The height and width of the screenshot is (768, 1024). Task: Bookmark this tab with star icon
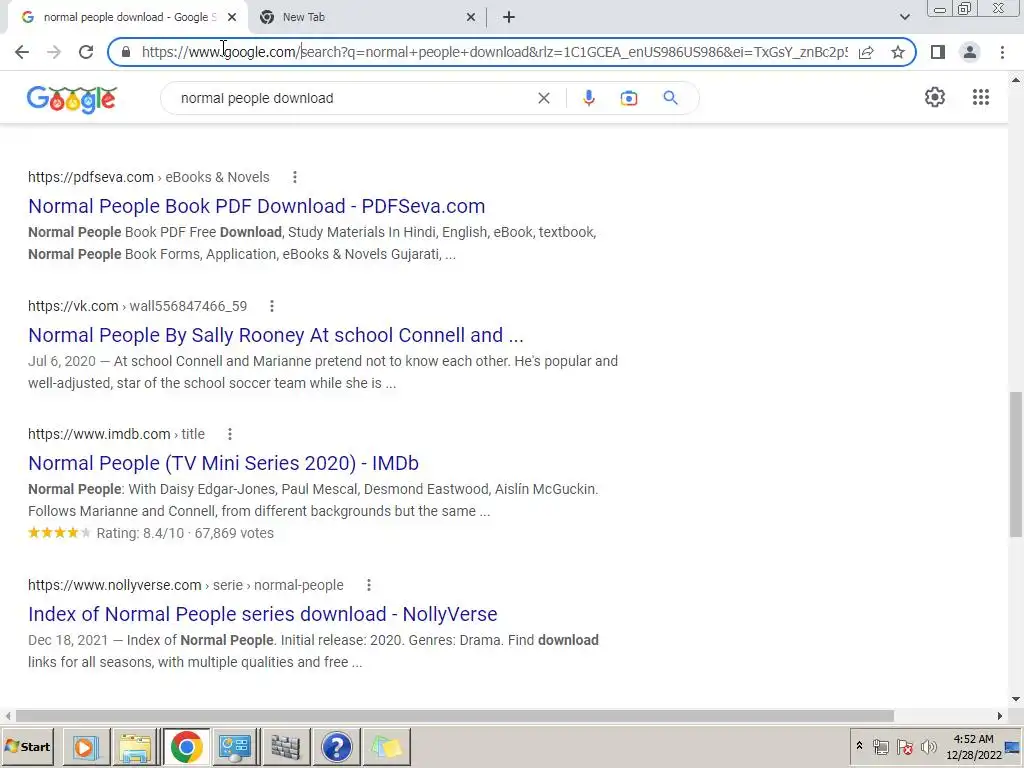click(898, 52)
